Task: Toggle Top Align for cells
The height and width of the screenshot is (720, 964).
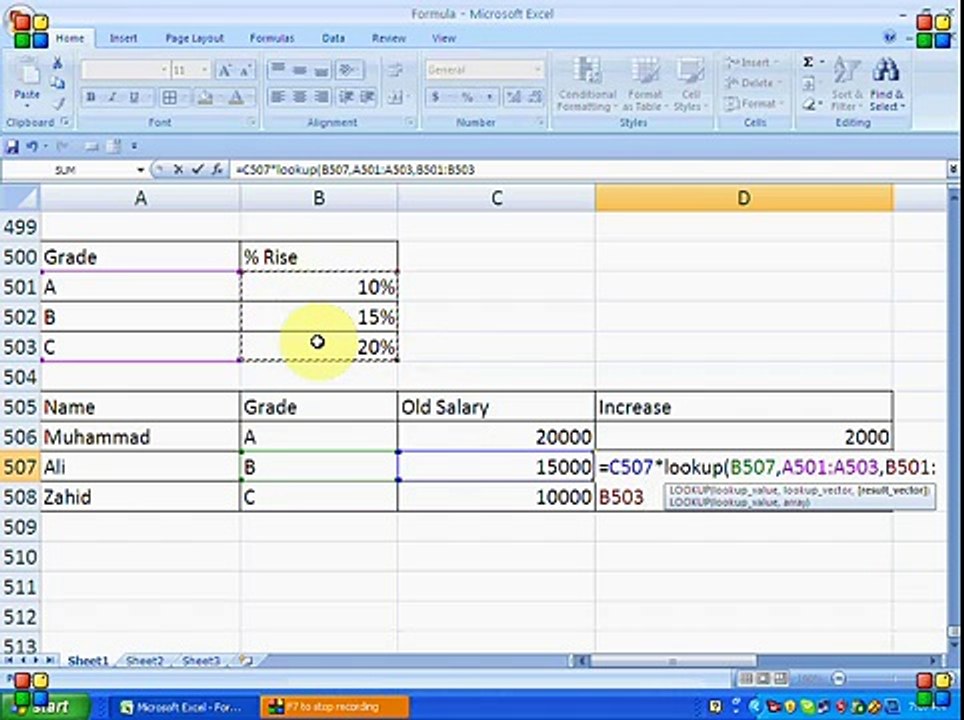Action: 278,69
